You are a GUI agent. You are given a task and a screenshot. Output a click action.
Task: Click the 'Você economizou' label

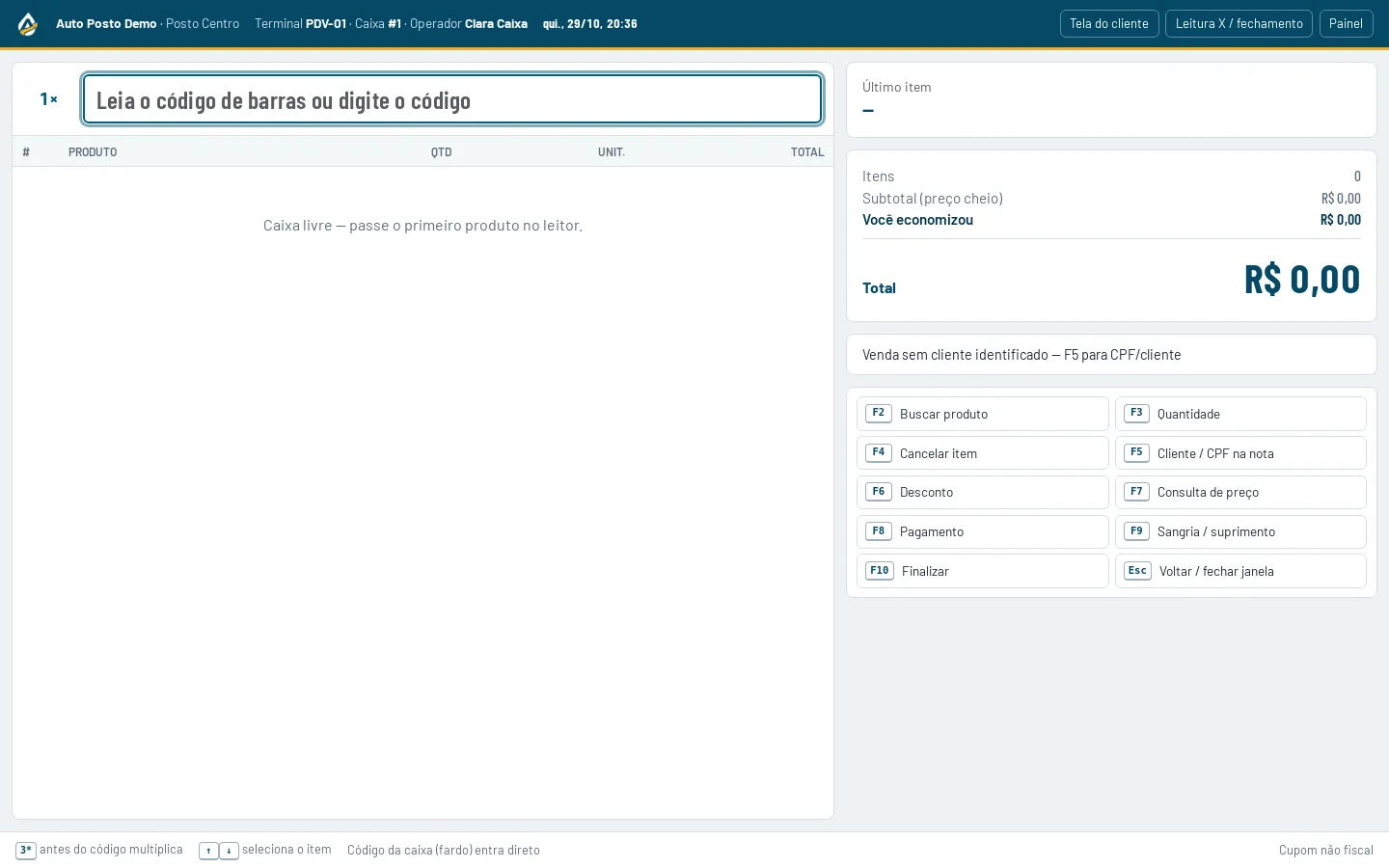[x=917, y=220]
